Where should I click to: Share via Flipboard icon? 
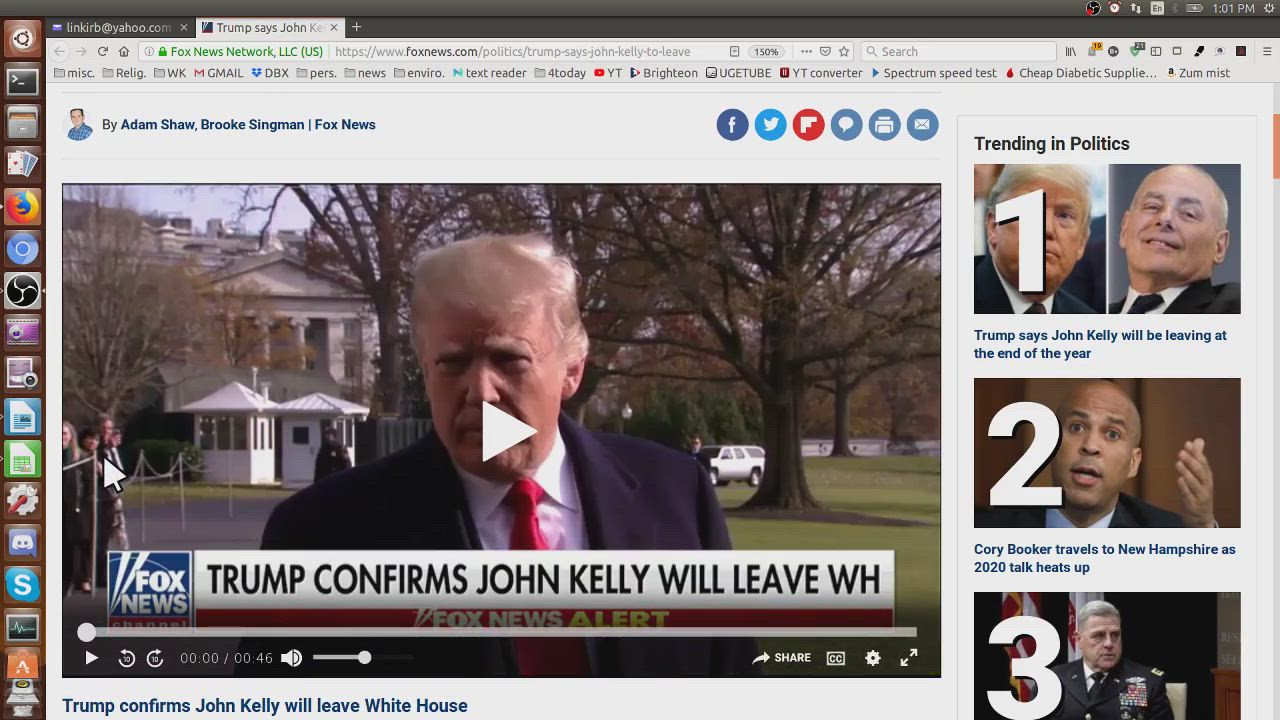808,125
